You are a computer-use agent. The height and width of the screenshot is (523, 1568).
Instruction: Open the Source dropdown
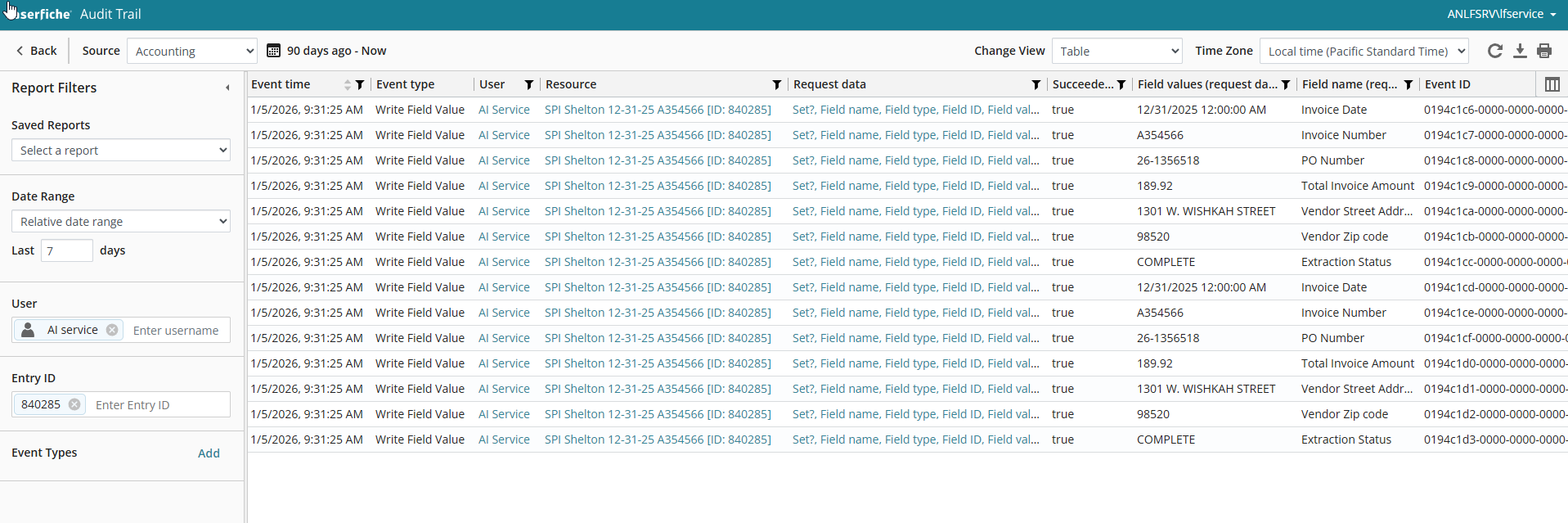(x=192, y=51)
